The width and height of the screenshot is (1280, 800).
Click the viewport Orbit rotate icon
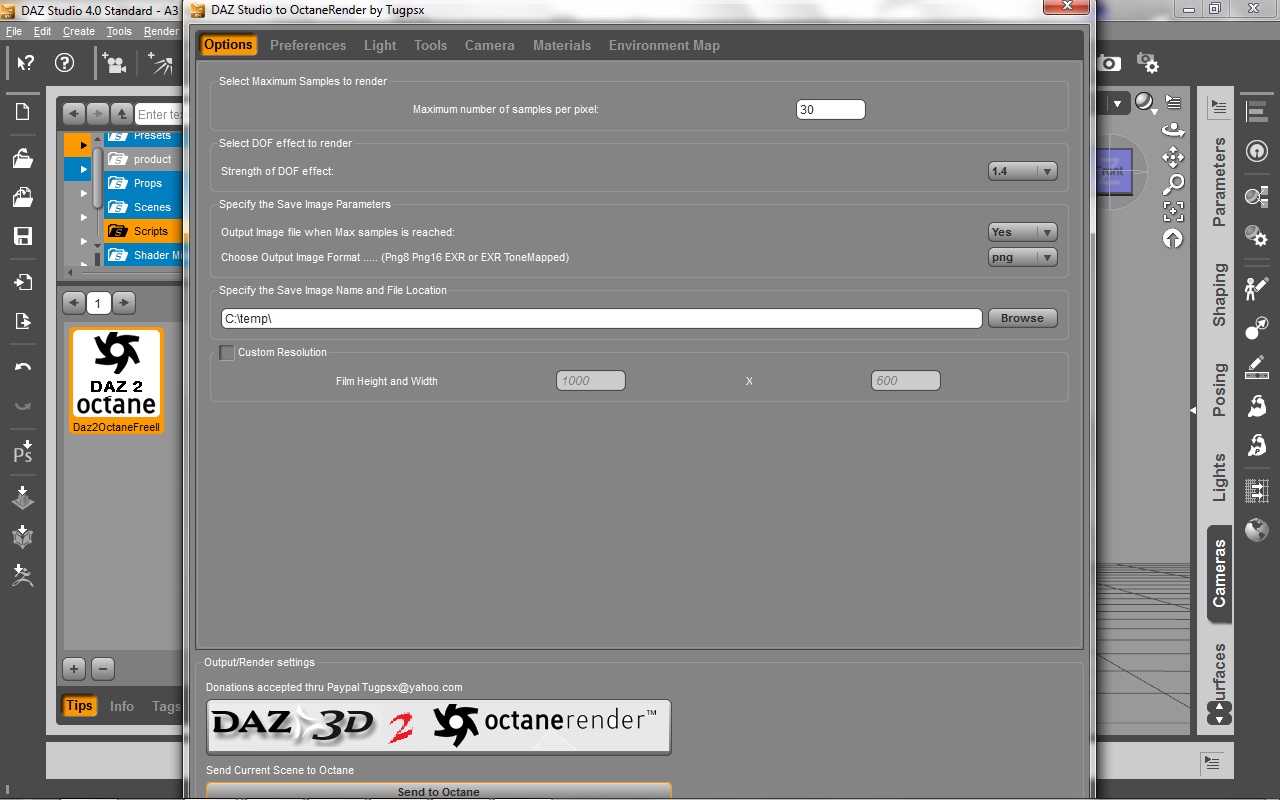point(1173,130)
